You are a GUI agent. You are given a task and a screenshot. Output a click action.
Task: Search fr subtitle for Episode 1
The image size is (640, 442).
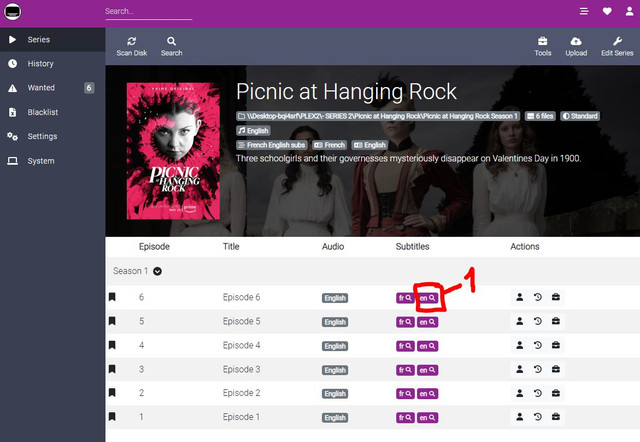tap(405, 418)
